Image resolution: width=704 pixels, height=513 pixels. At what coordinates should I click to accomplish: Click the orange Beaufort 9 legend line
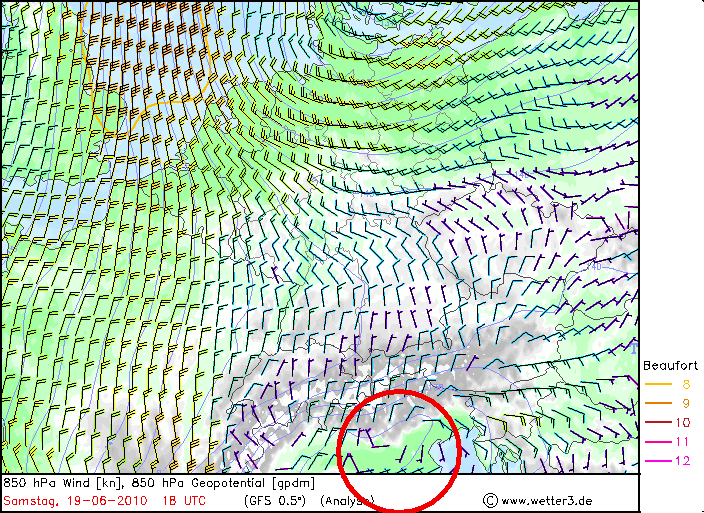coord(658,403)
